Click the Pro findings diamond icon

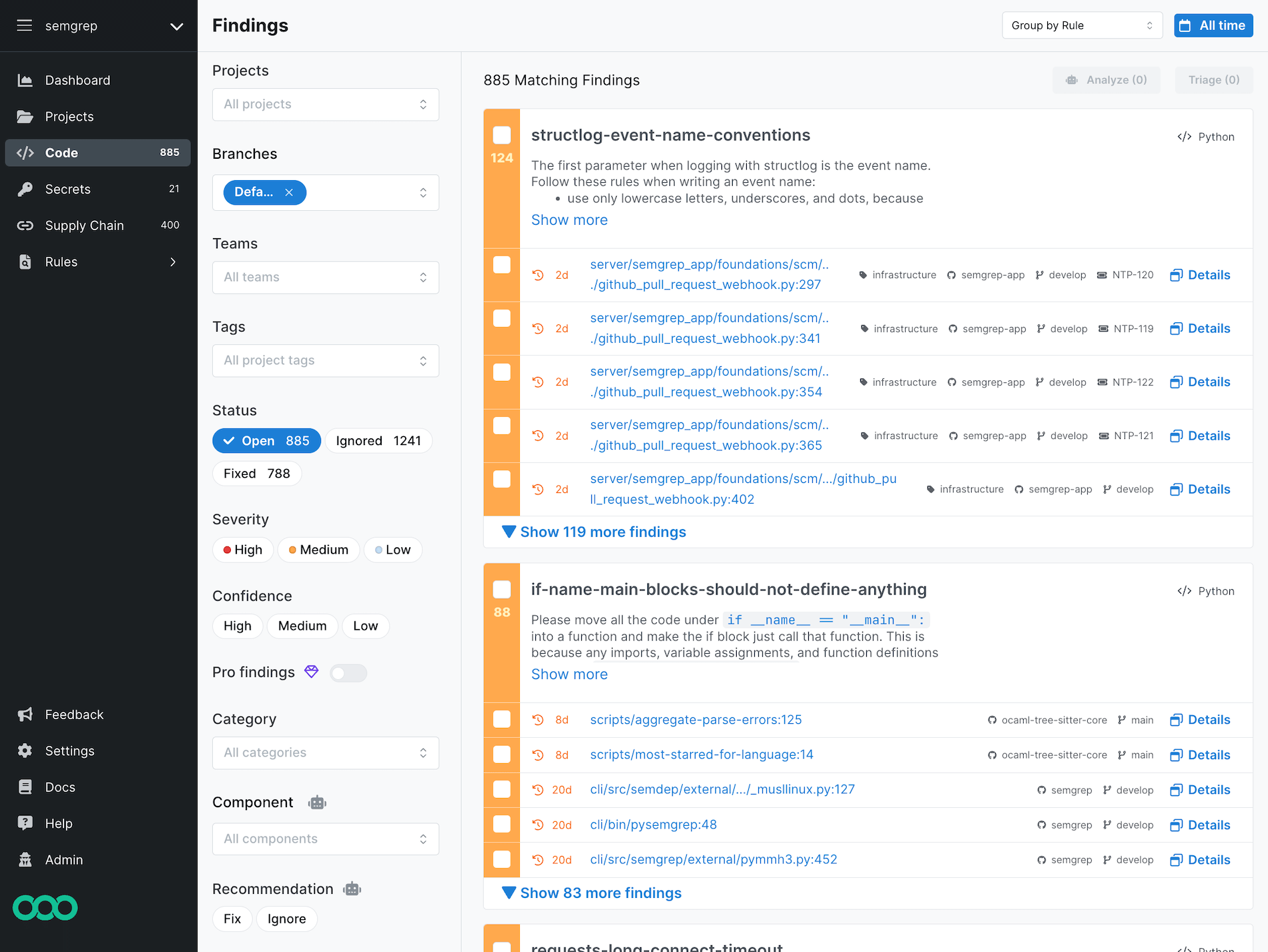pyautogui.click(x=311, y=672)
